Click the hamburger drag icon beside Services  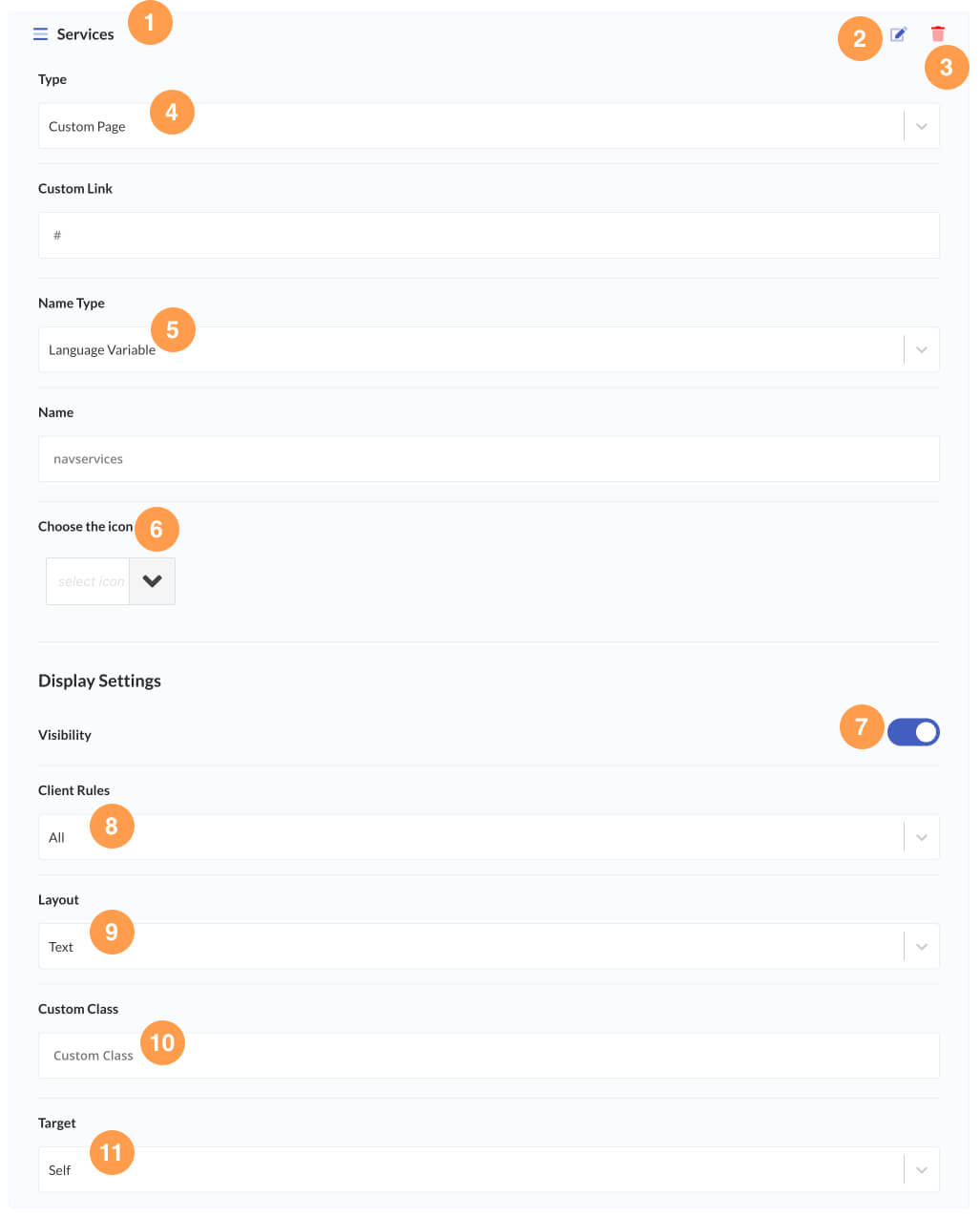40,34
